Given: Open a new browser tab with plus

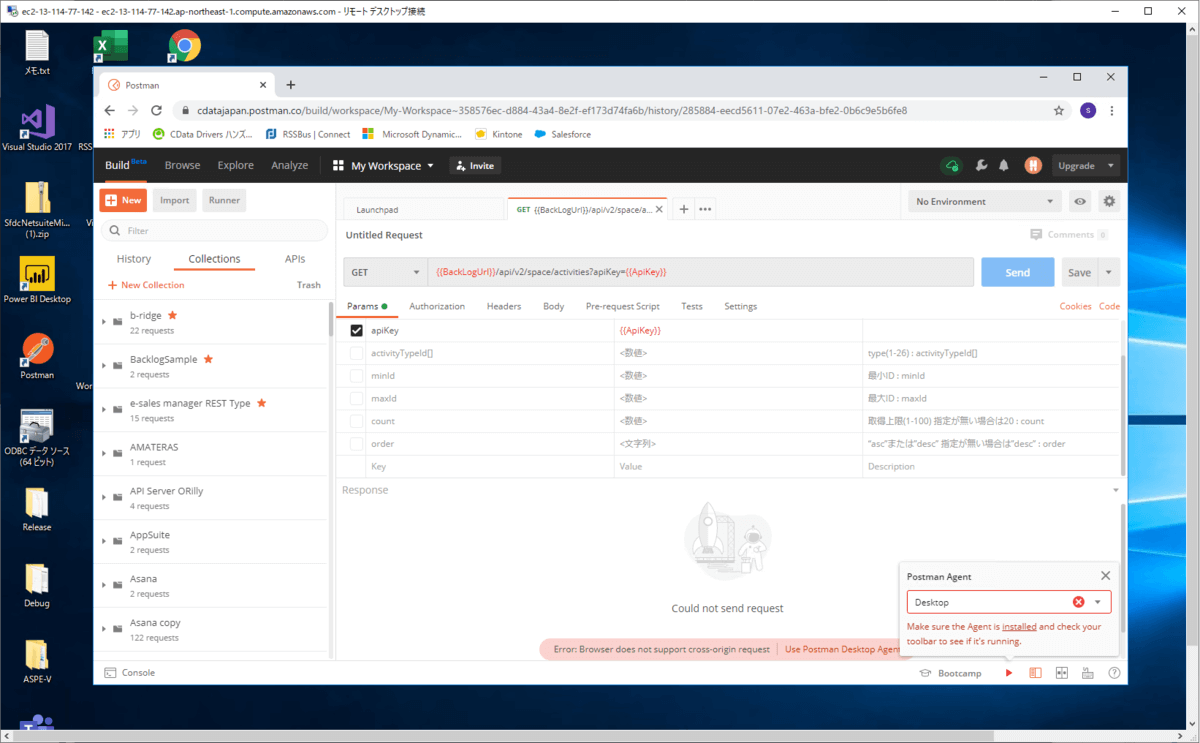Looking at the screenshot, I should (x=291, y=85).
